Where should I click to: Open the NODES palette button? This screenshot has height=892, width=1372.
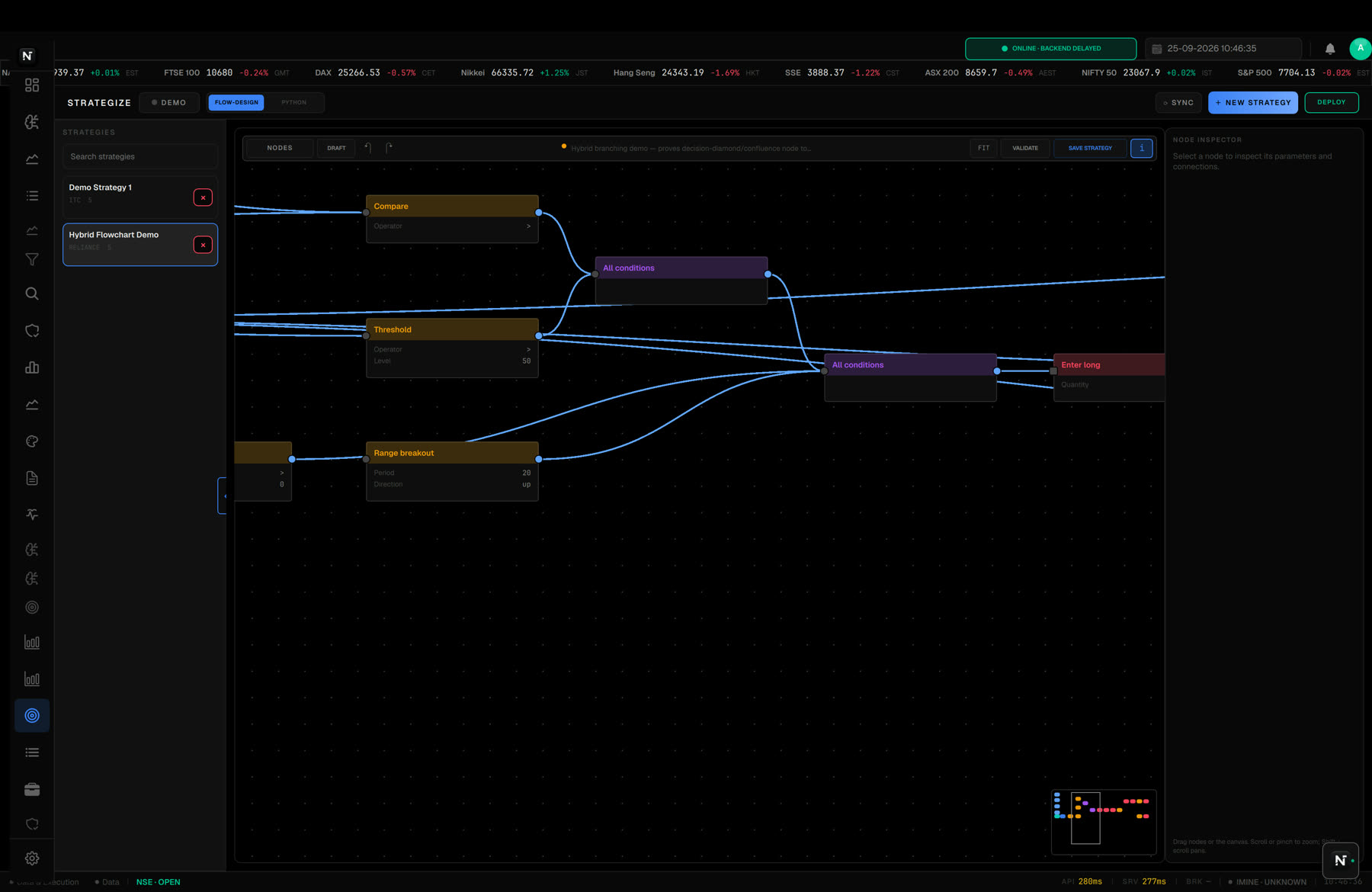pos(280,148)
